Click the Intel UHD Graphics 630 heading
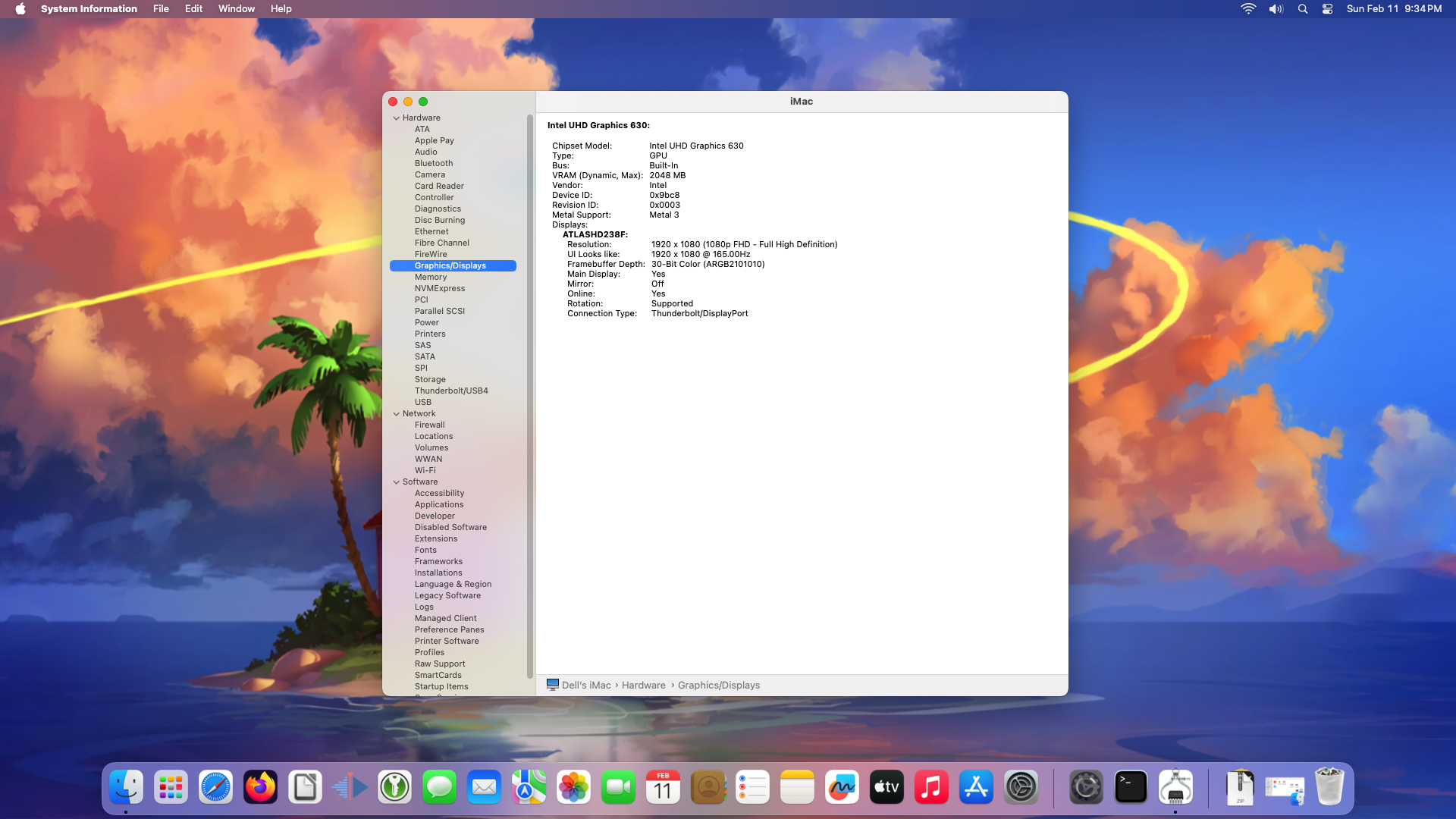Screen dimensions: 1456x819 pyautogui.click(x=598, y=126)
